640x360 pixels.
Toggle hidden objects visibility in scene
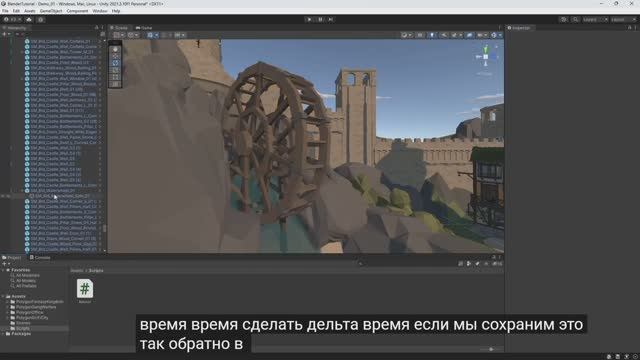(470, 35)
